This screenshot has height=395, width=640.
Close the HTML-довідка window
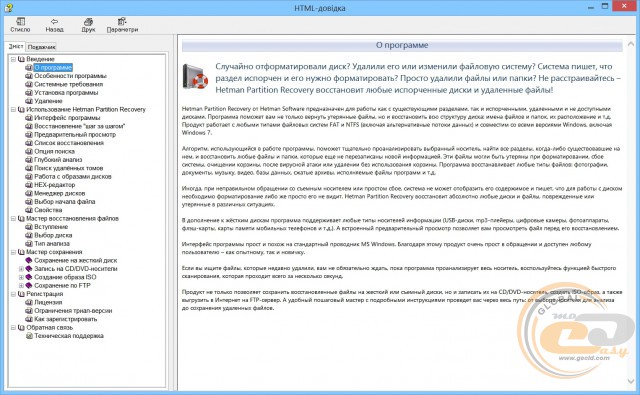[x=624, y=6]
